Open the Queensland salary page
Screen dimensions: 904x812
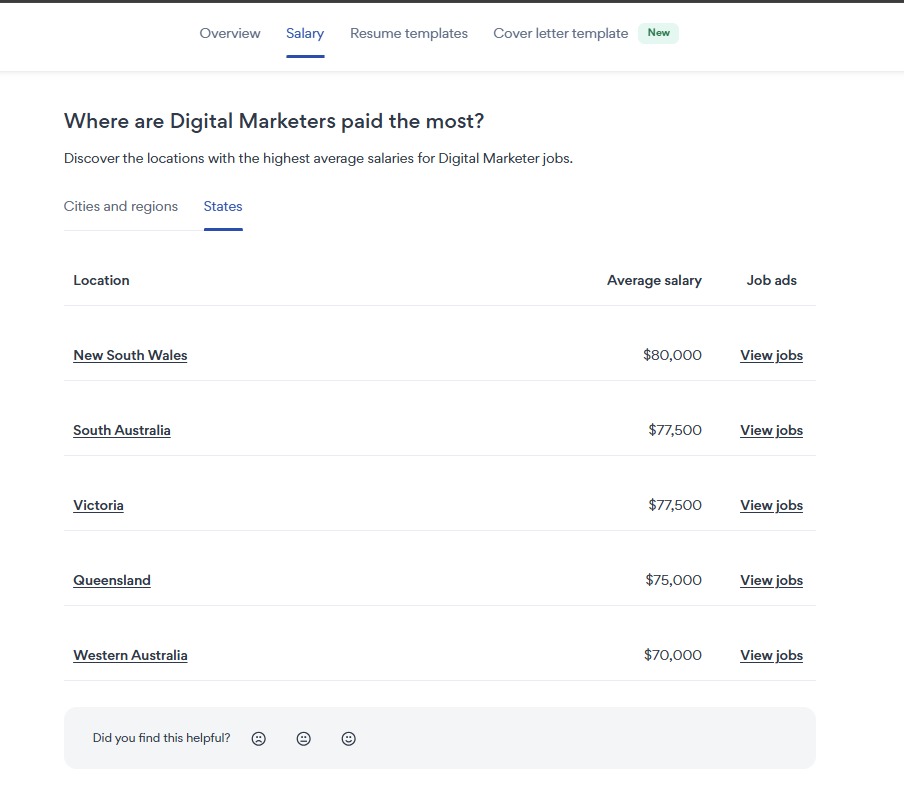pyautogui.click(x=111, y=580)
